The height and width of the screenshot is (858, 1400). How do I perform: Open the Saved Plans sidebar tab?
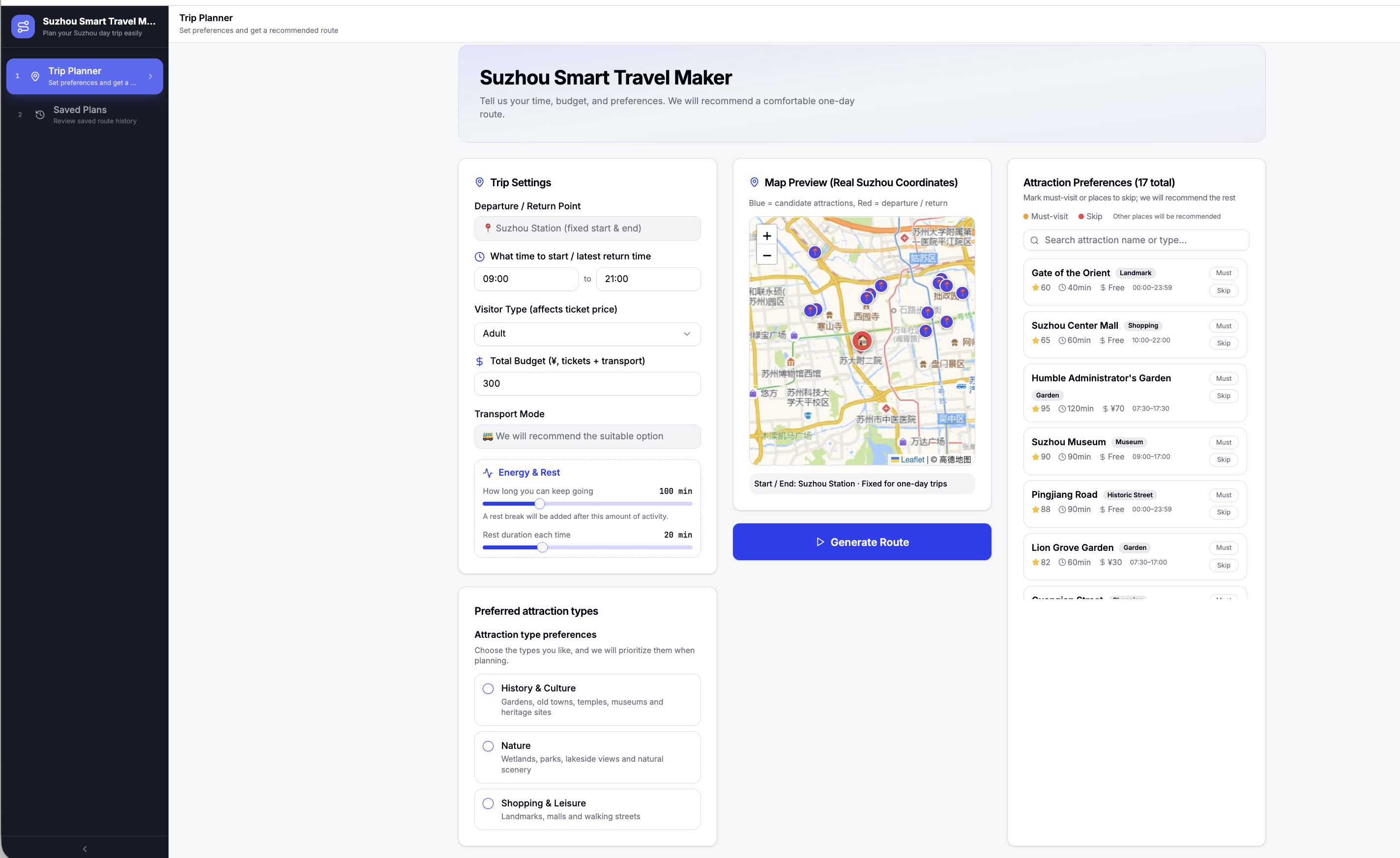click(85, 114)
